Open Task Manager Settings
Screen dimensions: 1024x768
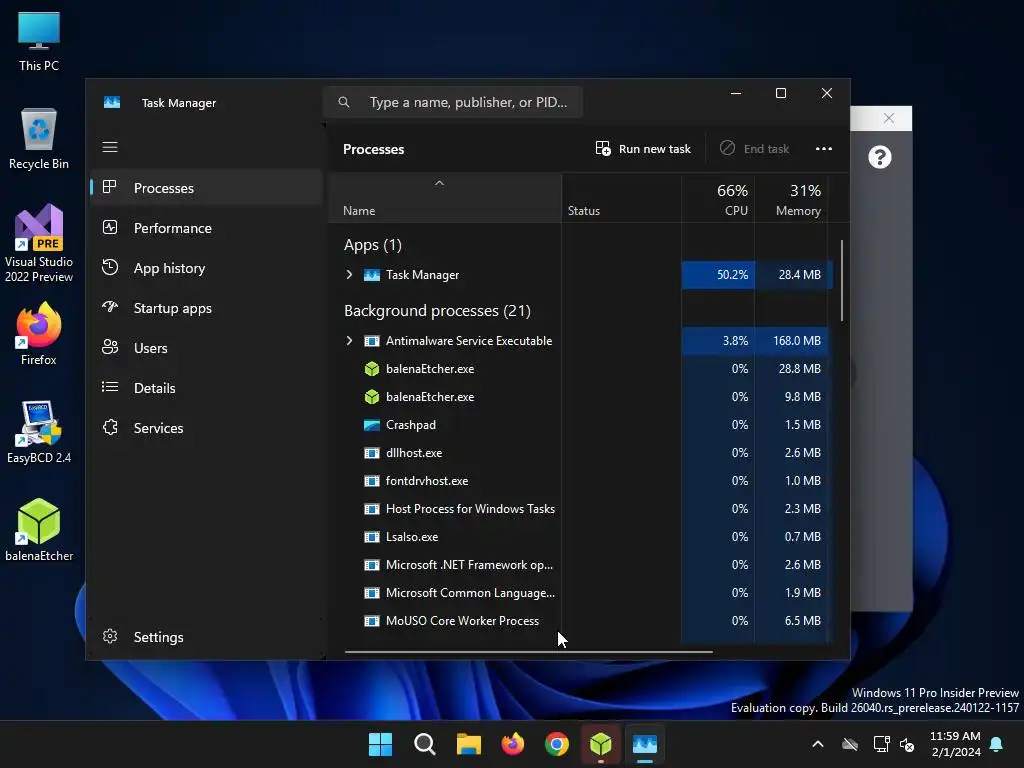pyautogui.click(x=206, y=637)
